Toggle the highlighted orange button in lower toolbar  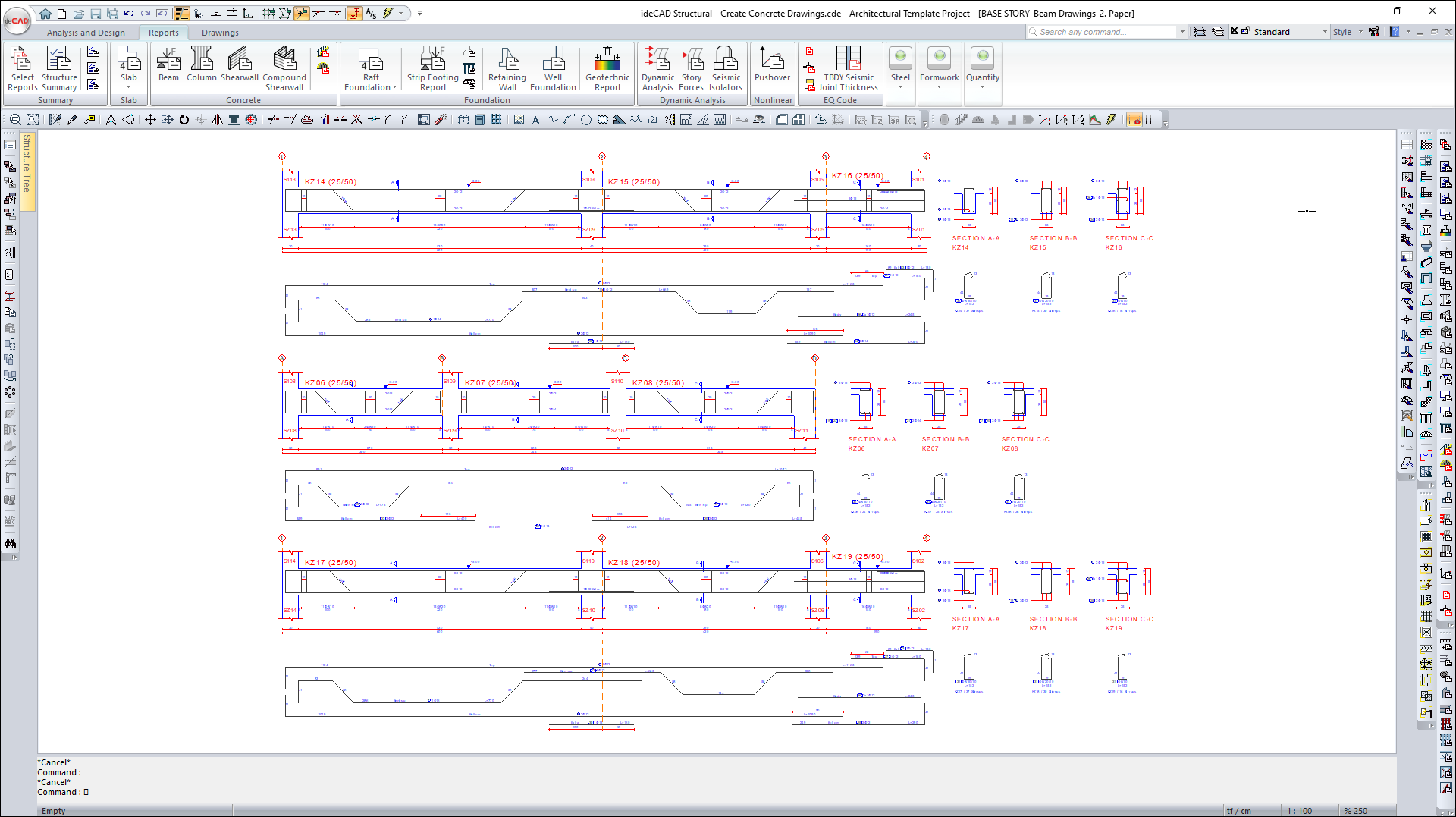pyautogui.click(x=1134, y=120)
